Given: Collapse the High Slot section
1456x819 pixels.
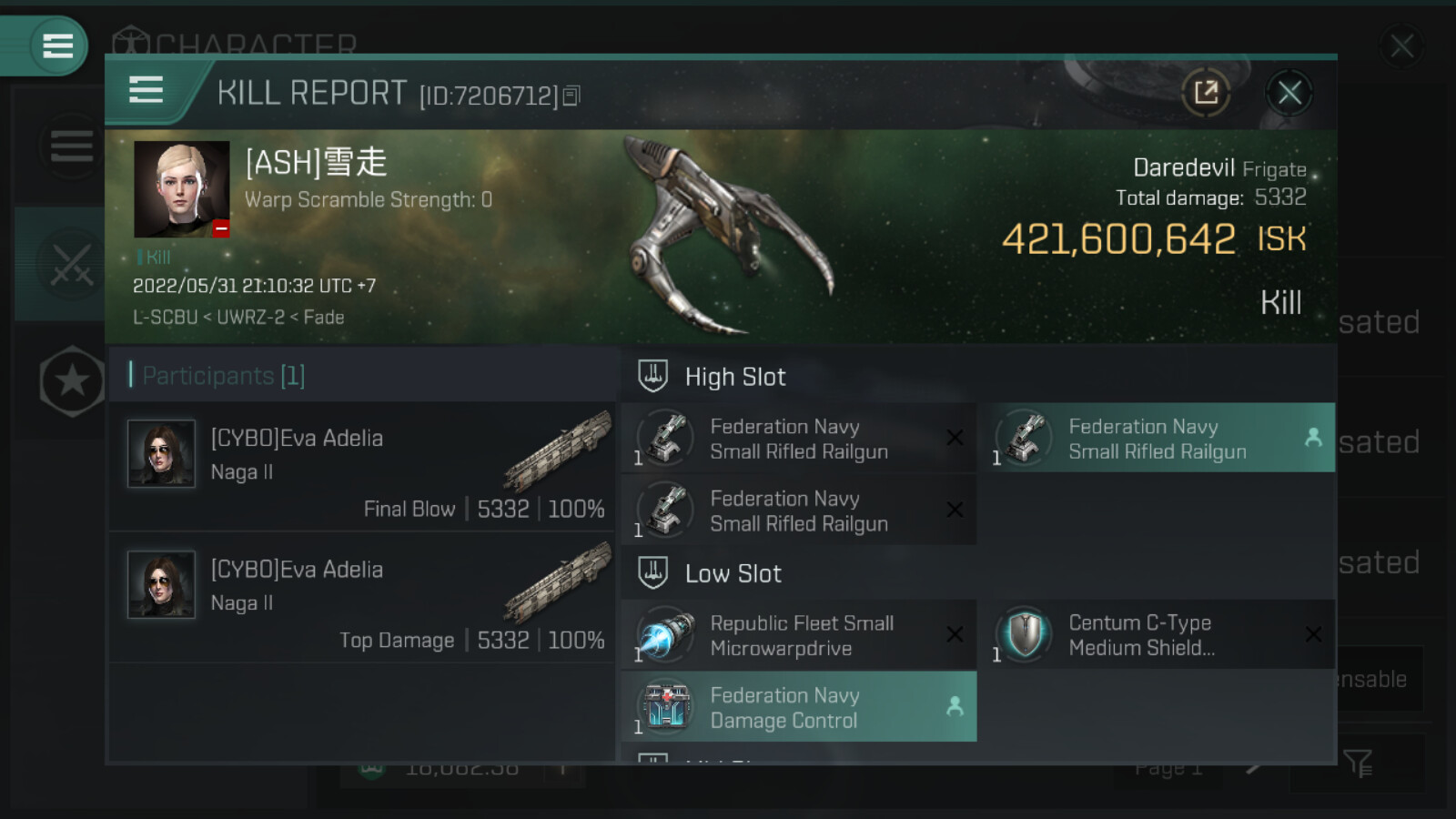Looking at the screenshot, I should 734,377.
